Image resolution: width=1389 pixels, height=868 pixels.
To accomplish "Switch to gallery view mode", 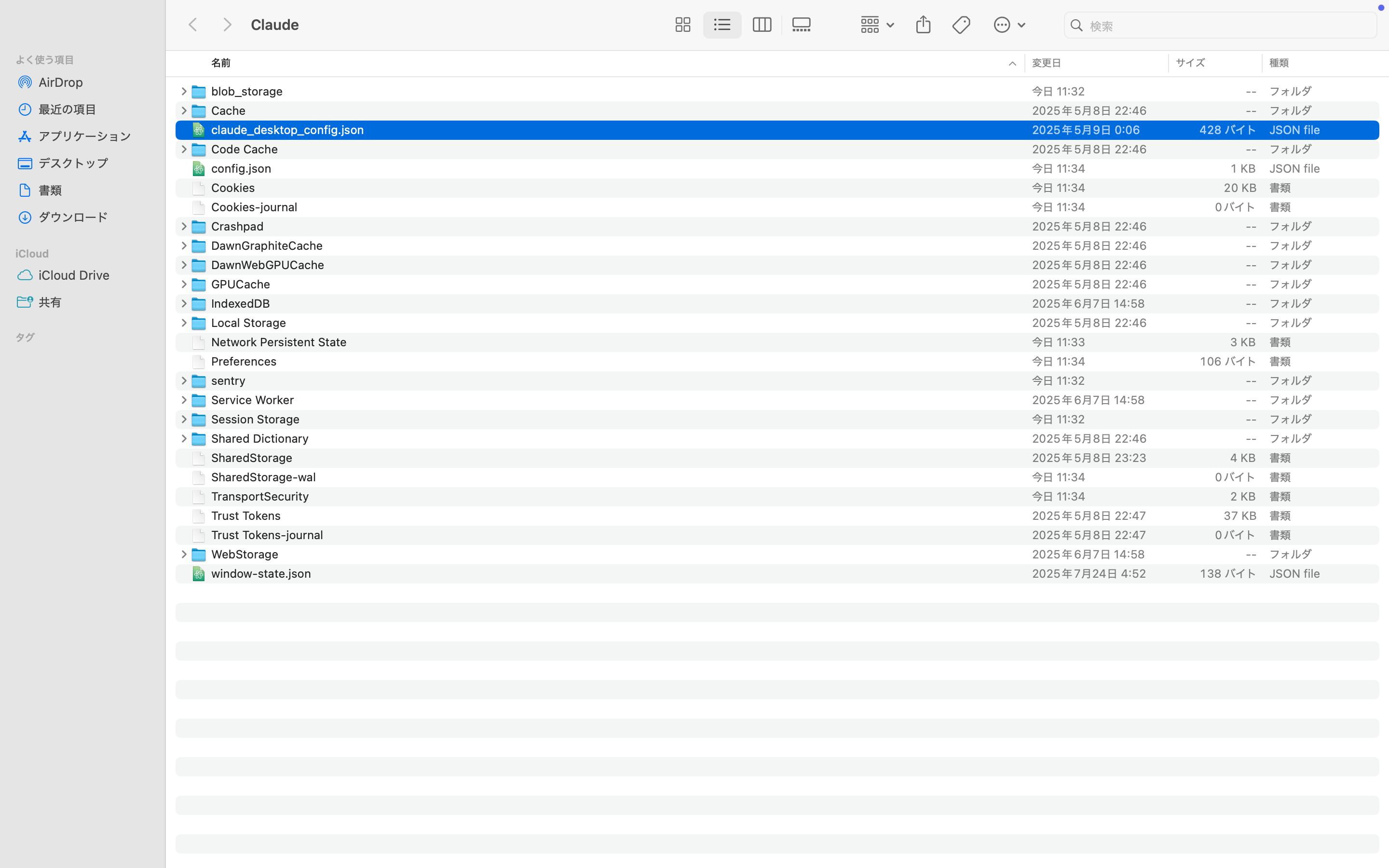I will (801, 25).
